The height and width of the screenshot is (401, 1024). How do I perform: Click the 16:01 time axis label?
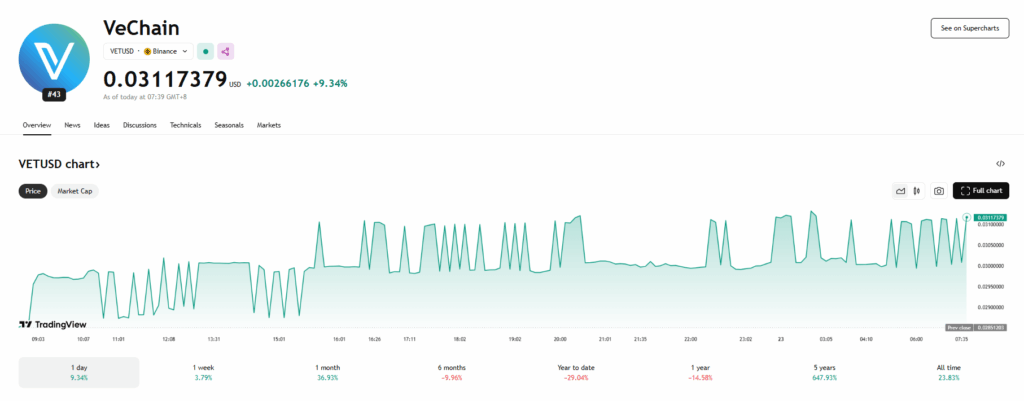[x=339, y=340]
